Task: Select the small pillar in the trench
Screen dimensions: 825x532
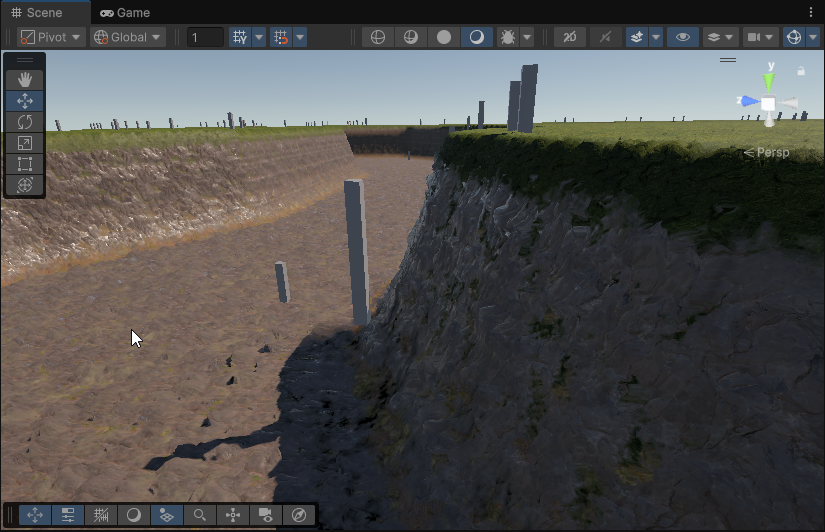Action: [282, 283]
